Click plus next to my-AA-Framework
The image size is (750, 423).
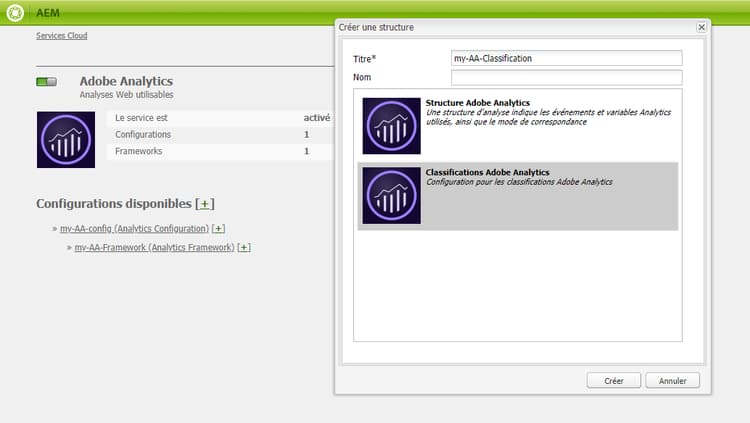244,247
